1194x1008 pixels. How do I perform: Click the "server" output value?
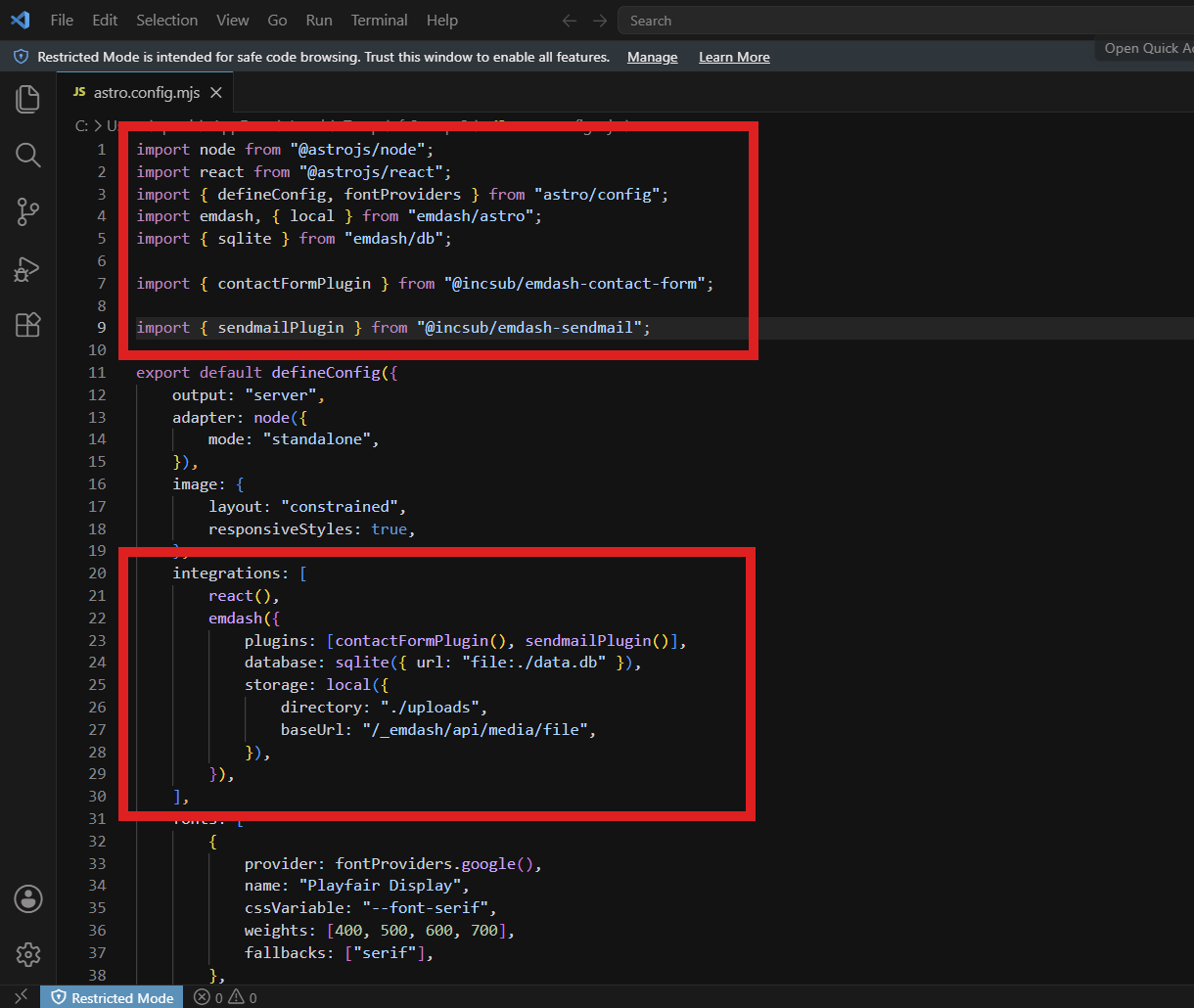tap(280, 395)
